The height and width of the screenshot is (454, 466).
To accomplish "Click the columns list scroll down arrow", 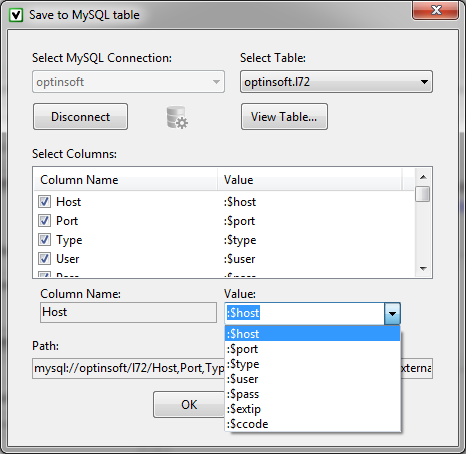I will pos(423,269).
